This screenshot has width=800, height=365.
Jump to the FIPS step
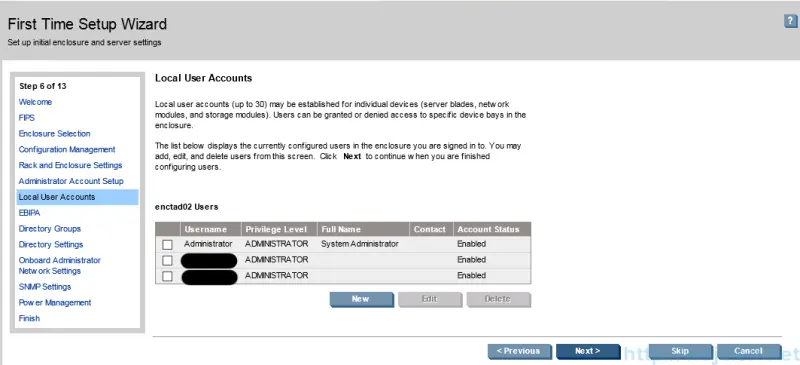pos(27,118)
